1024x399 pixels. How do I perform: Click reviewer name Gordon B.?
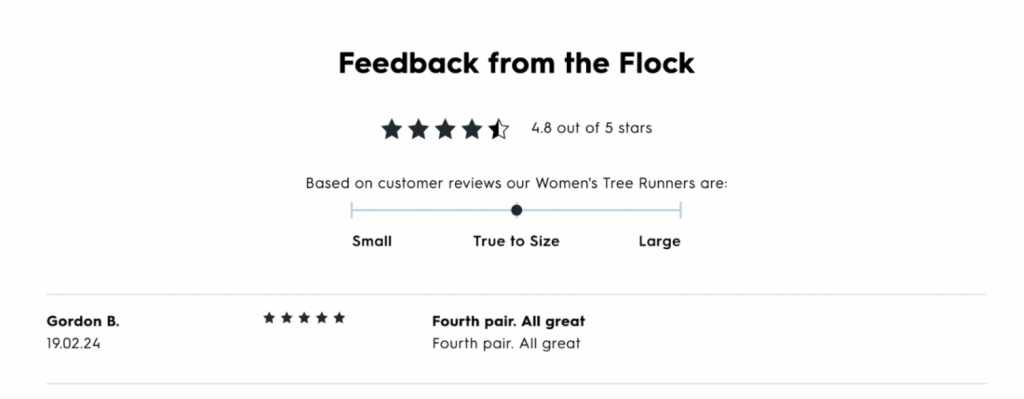point(83,321)
